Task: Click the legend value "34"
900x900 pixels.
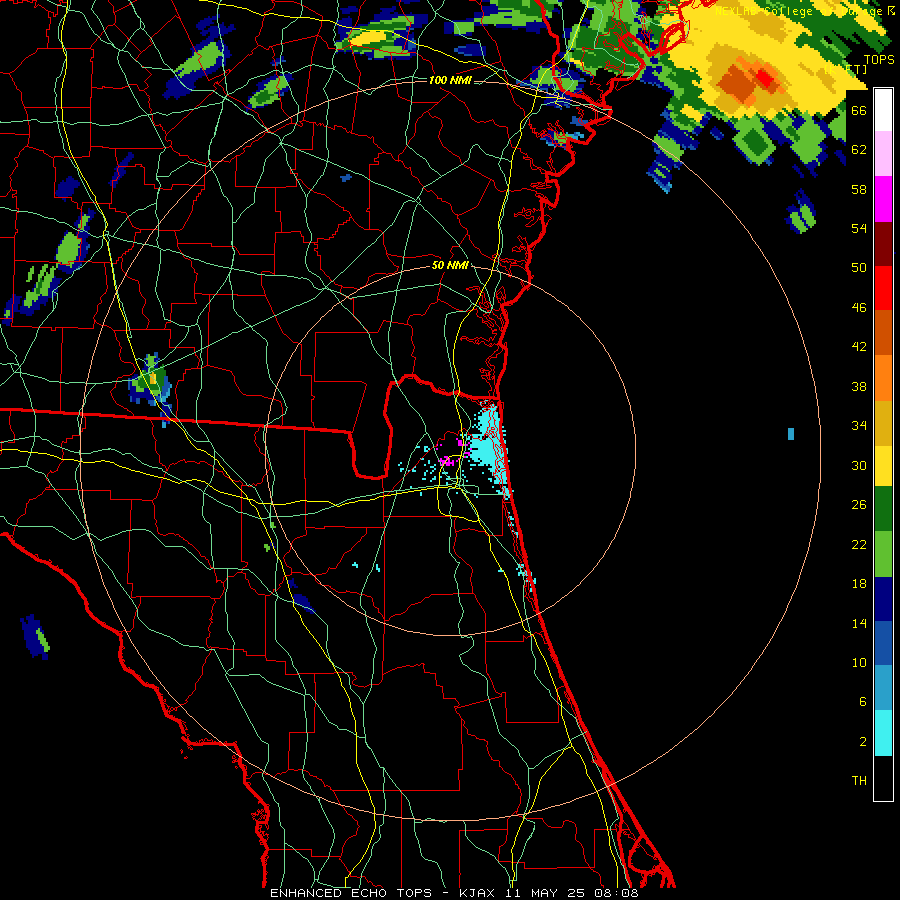Action: click(859, 426)
